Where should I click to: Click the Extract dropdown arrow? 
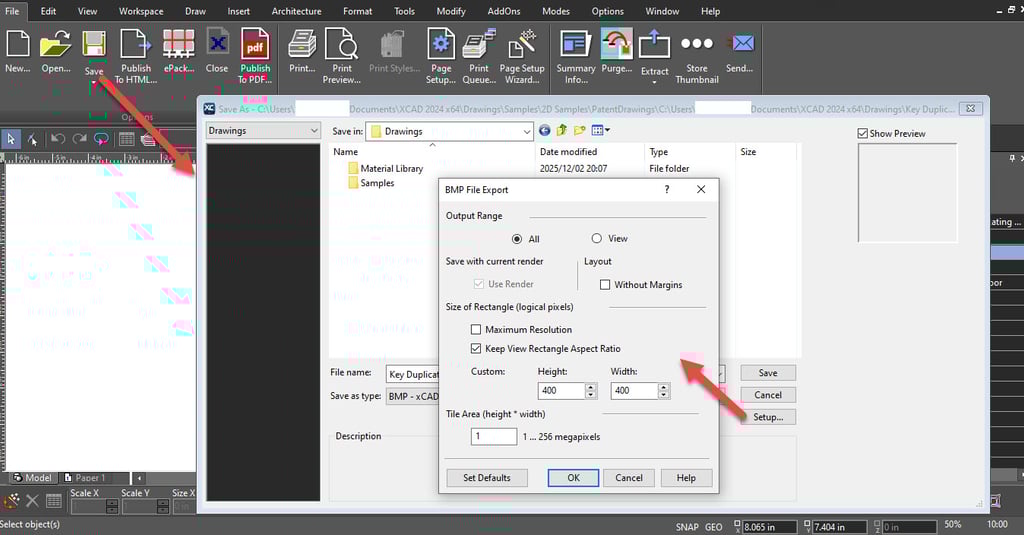point(654,82)
